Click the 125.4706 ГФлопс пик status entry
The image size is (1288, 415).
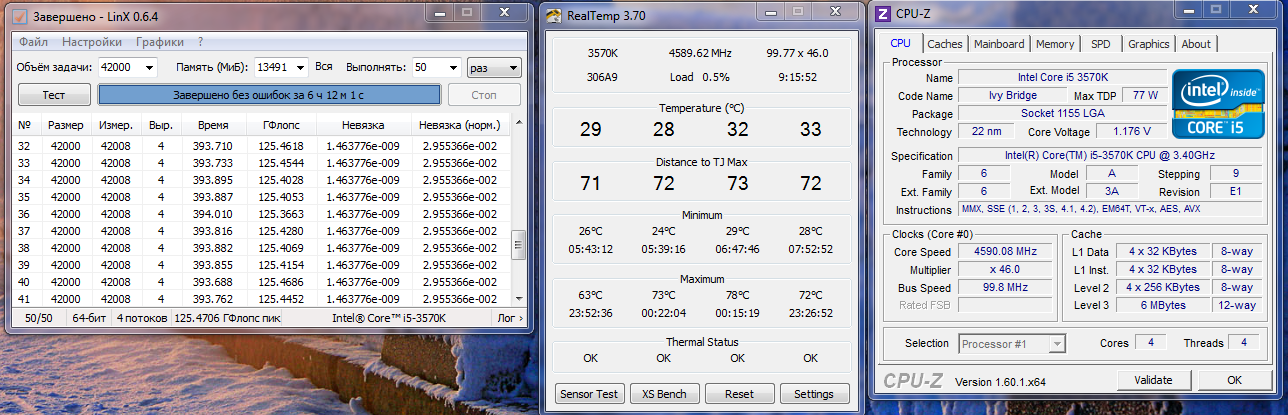(x=225, y=317)
